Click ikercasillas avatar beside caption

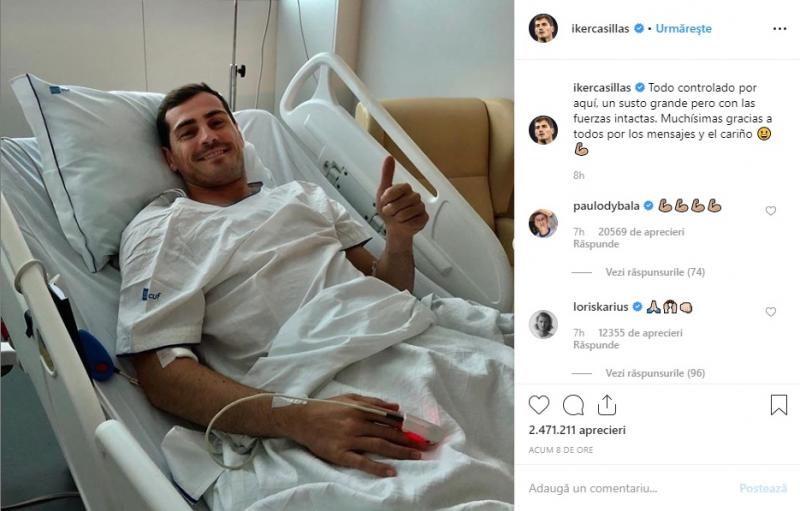[x=543, y=130]
